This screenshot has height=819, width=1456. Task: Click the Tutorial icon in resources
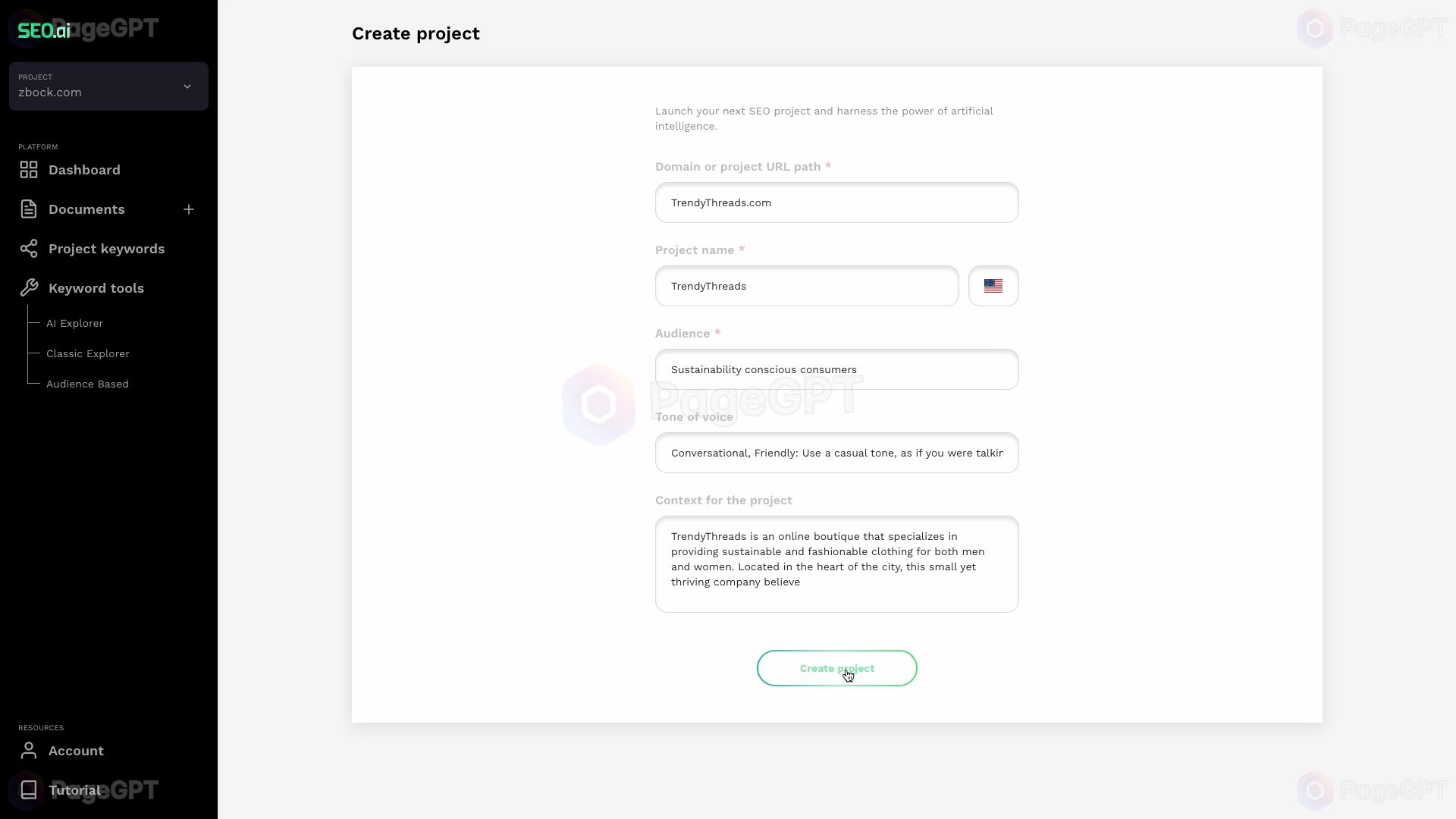(x=28, y=790)
